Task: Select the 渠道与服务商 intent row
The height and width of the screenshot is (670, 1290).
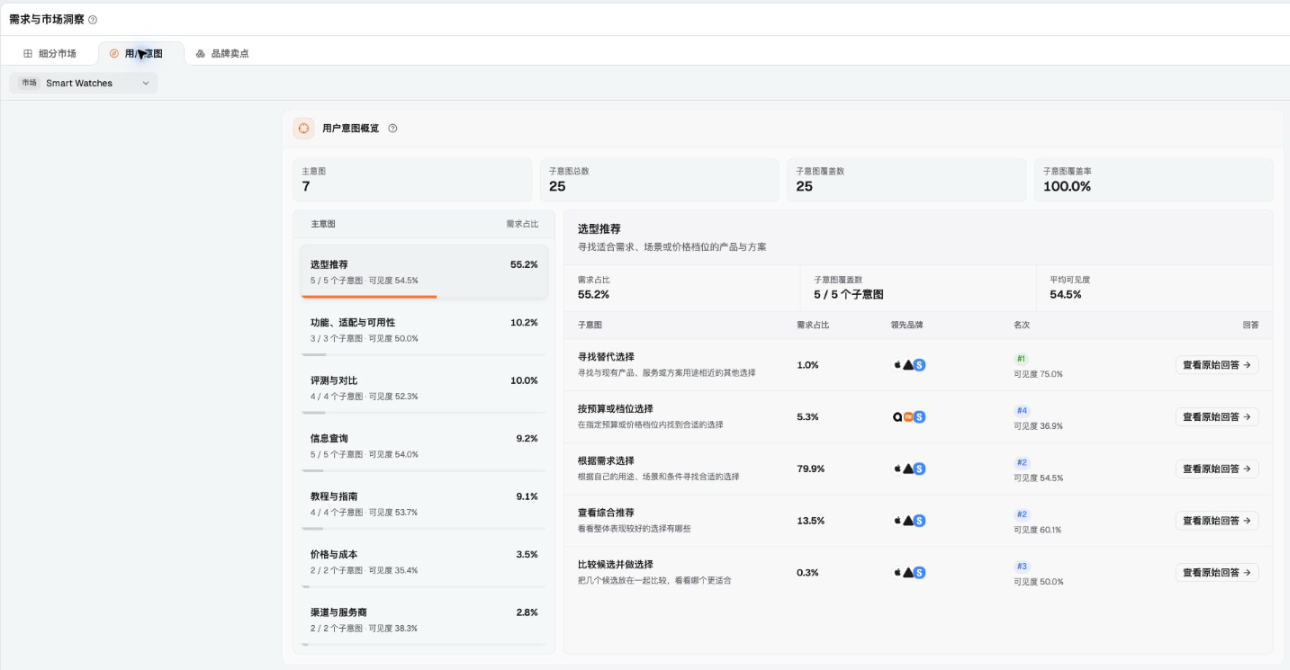Action: 424,620
